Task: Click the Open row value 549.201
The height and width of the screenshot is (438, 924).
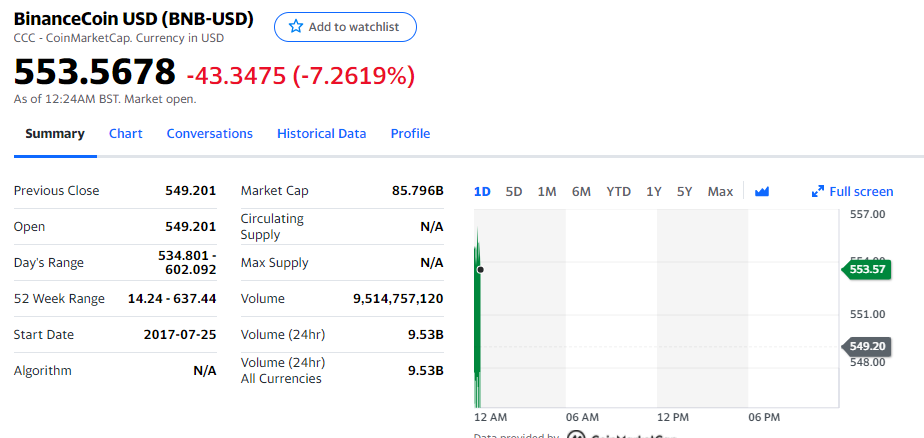Action: pos(190,226)
